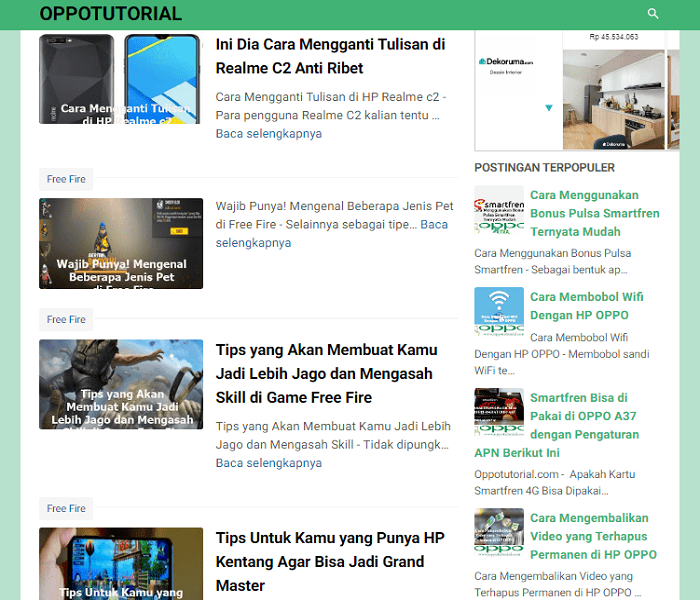Open 'Tips yang Akan Membuat Kamu' headline

click(x=326, y=374)
